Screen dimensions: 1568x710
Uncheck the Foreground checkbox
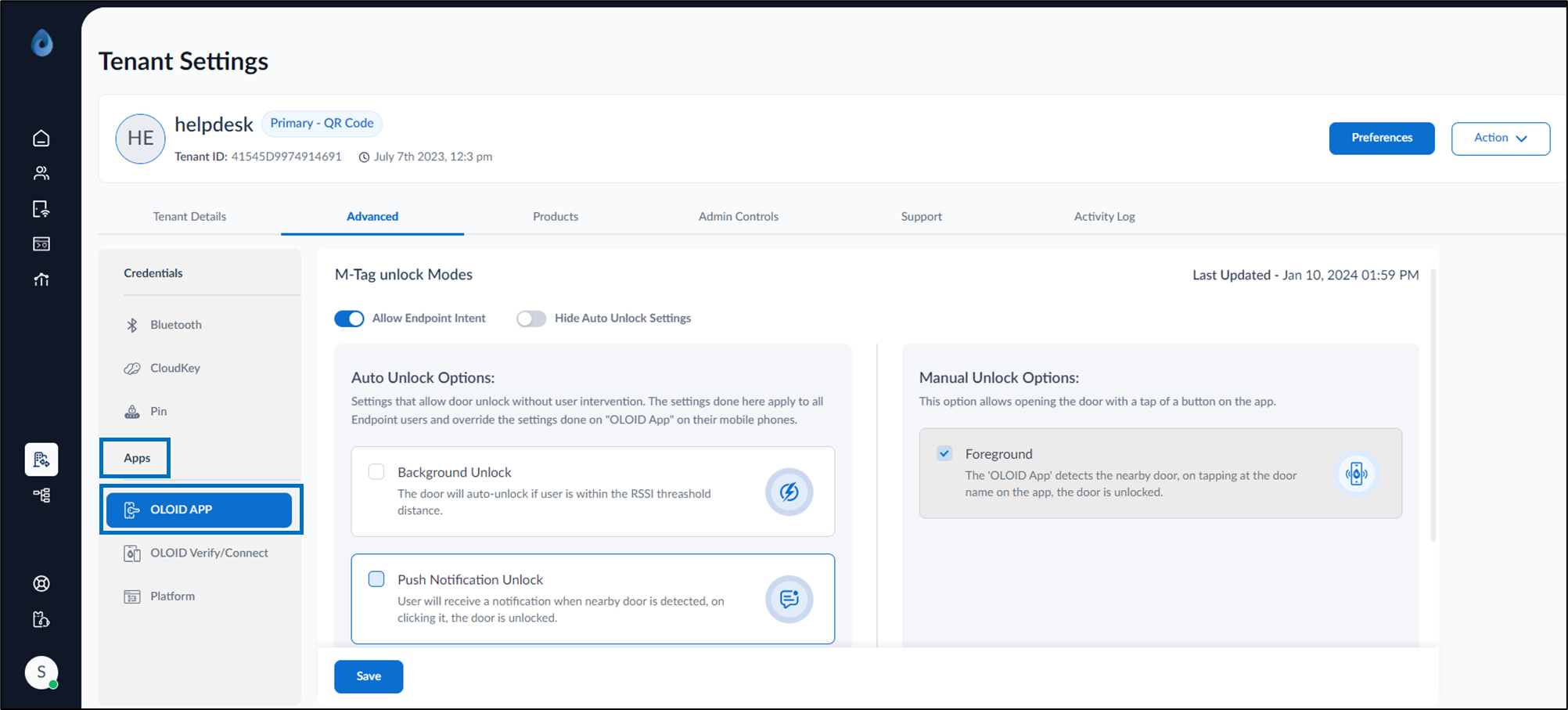tap(944, 453)
